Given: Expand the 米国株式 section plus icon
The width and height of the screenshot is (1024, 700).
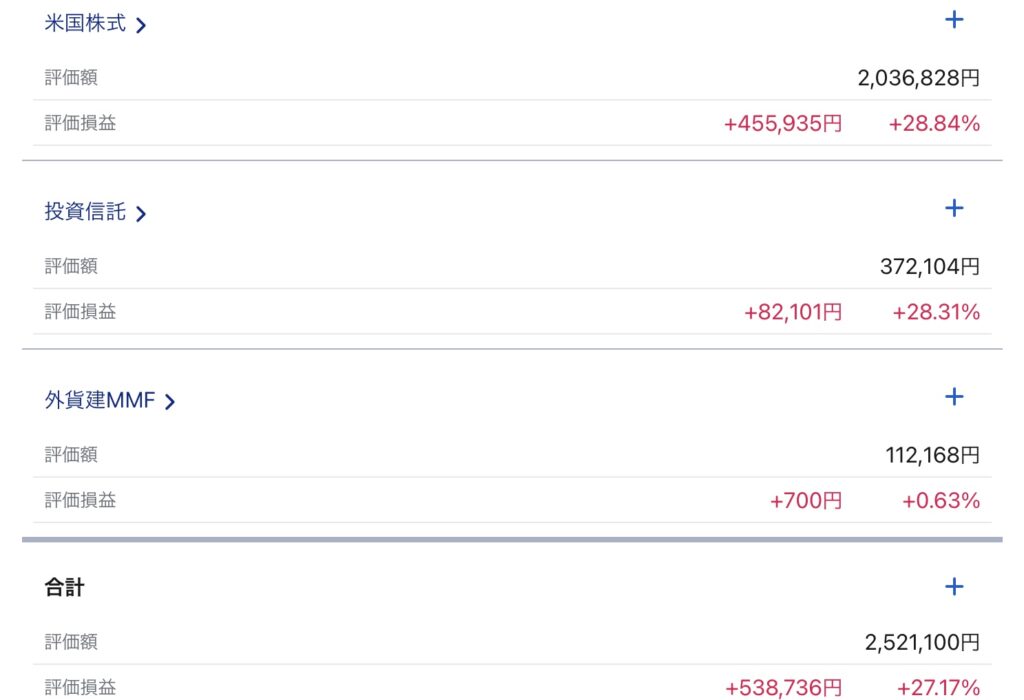Looking at the screenshot, I should point(954,19).
